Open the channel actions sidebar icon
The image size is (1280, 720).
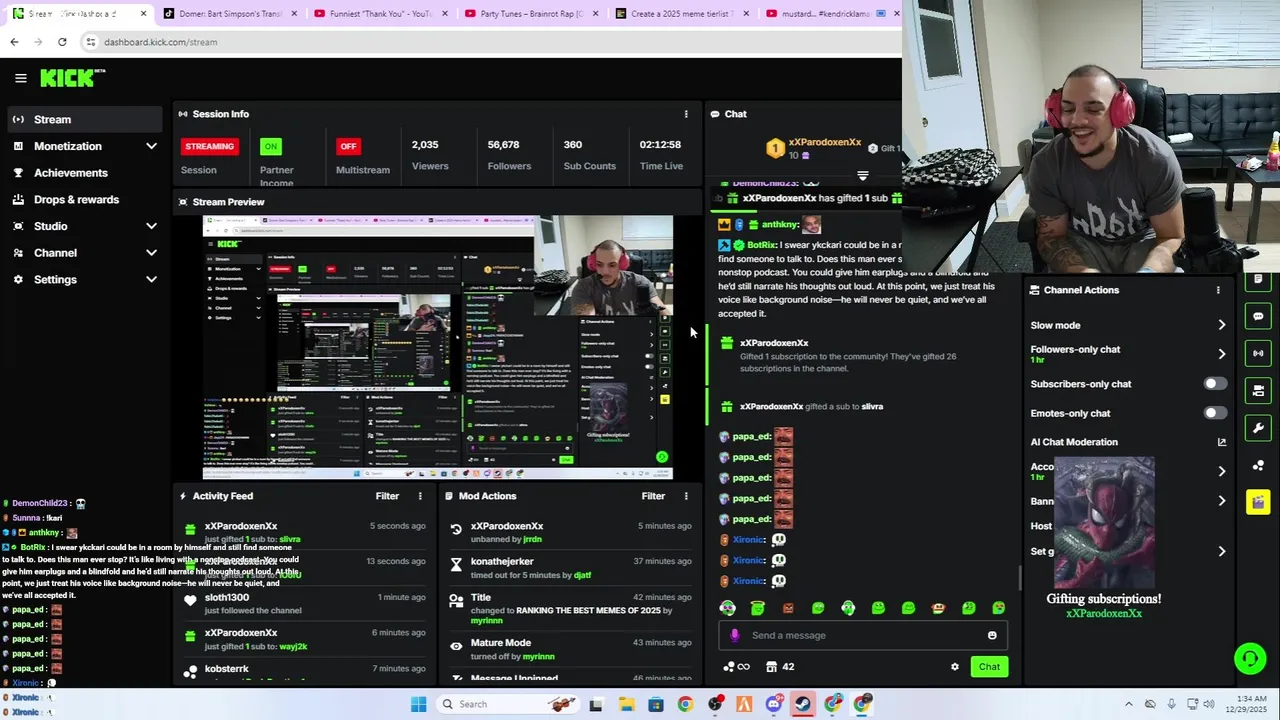click(x=1258, y=390)
